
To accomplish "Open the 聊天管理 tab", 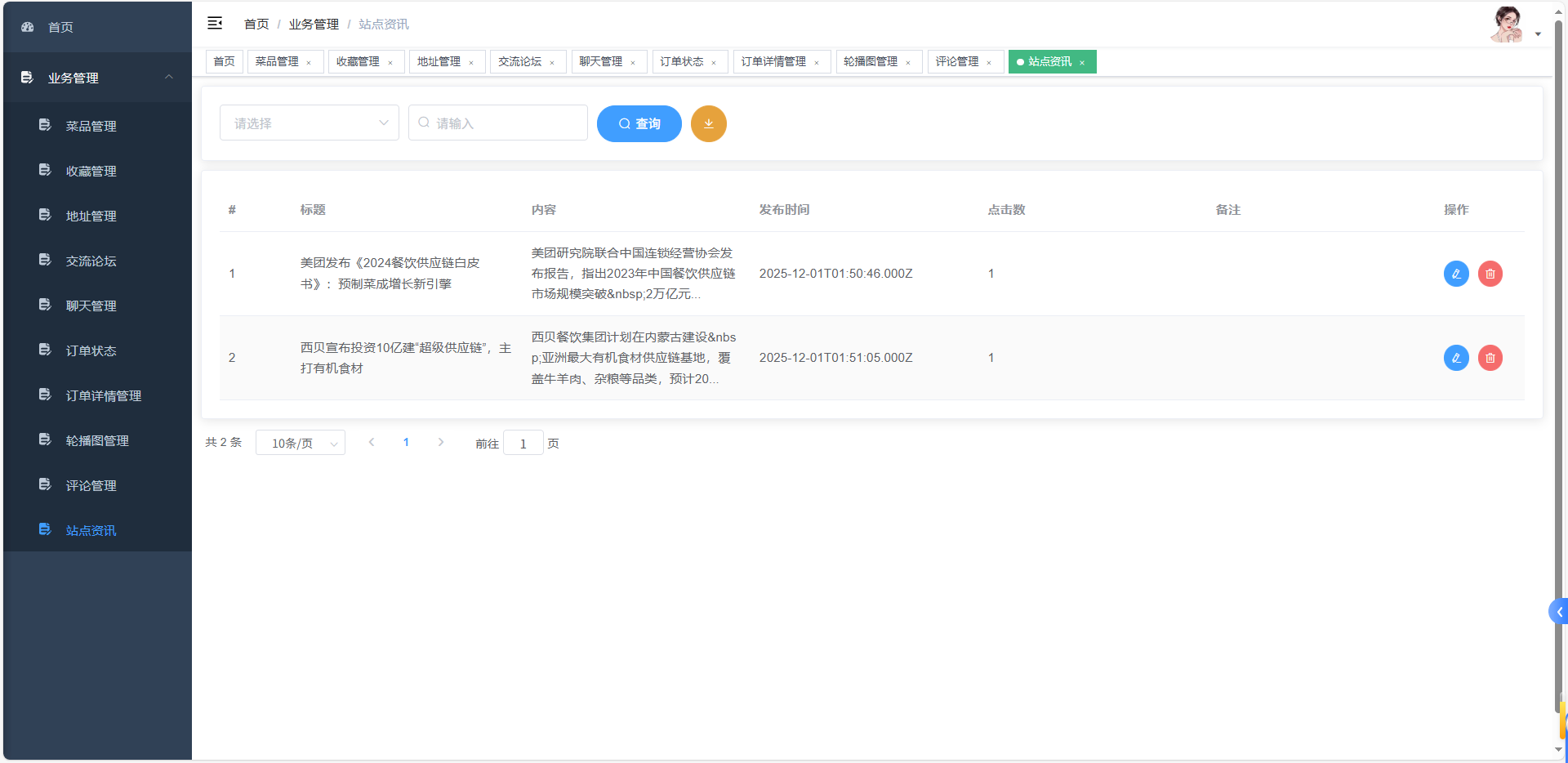I will point(600,61).
